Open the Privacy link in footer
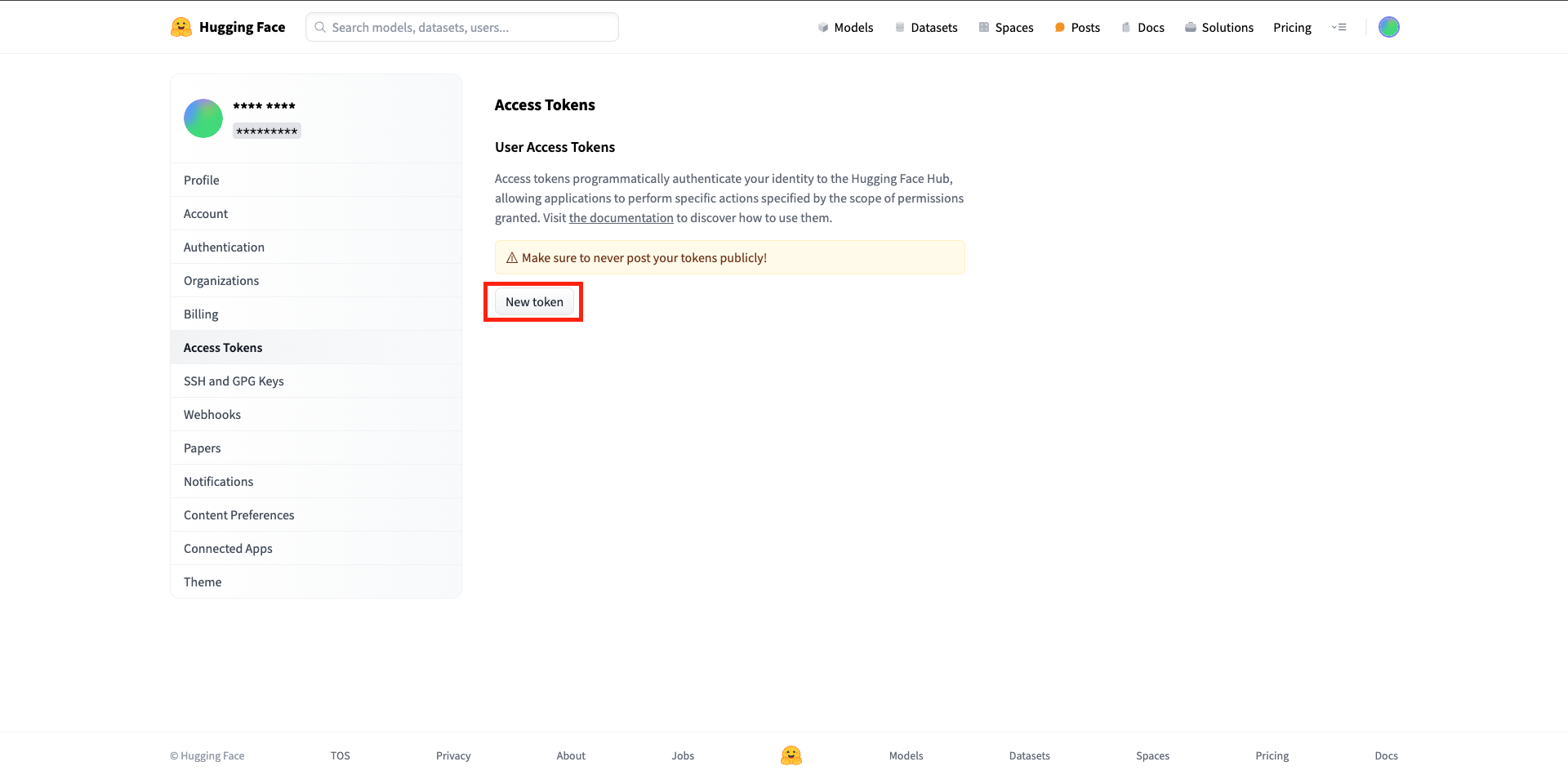The width and height of the screenshot is (1568, 784). pos(453,755)
